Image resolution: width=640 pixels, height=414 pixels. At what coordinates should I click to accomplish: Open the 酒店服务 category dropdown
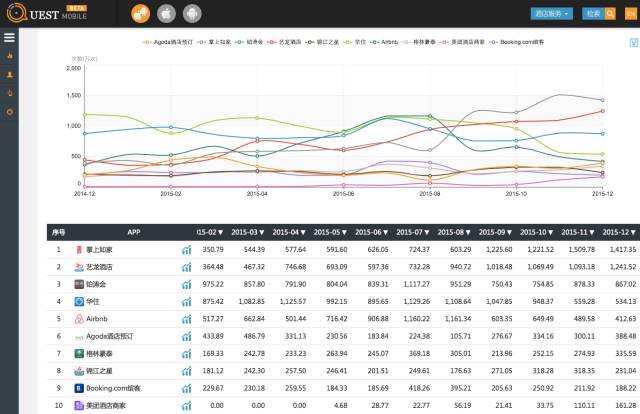click(551, 13)
